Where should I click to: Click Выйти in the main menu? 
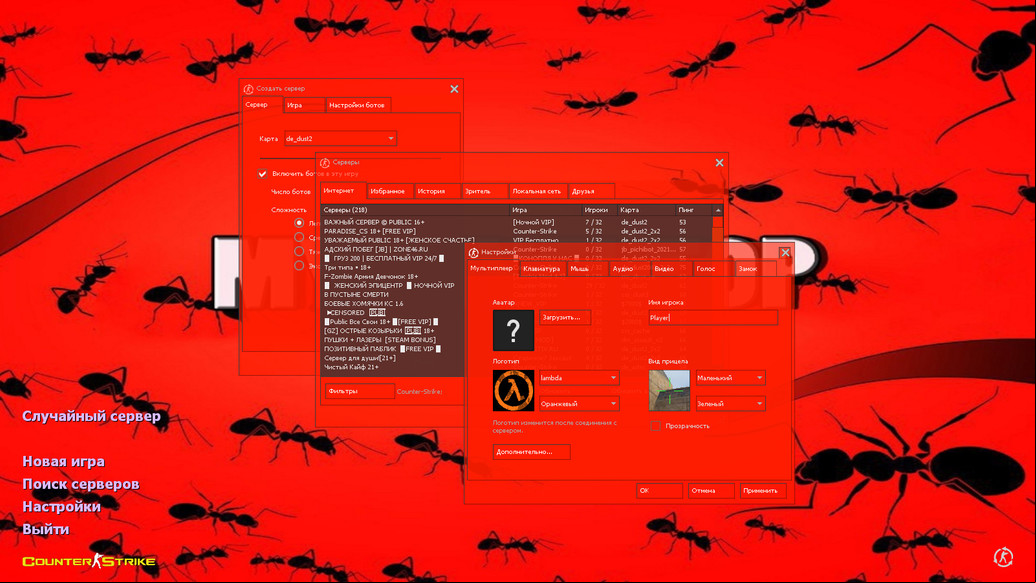pyautogui.click(x=46, y=529)
